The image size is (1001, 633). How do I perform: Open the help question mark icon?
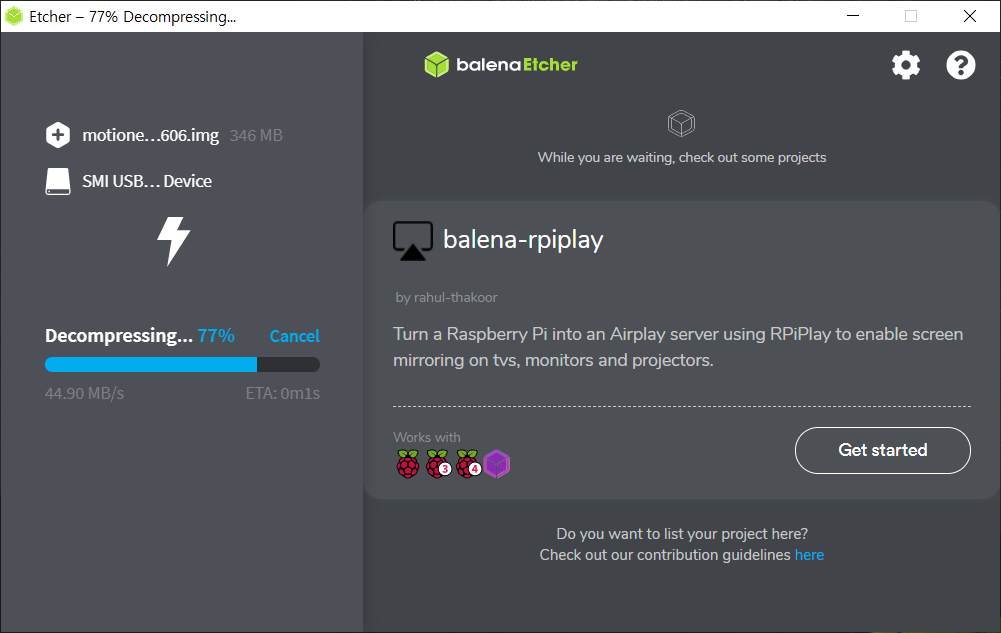pyautogui.click(x=960, y=65)
